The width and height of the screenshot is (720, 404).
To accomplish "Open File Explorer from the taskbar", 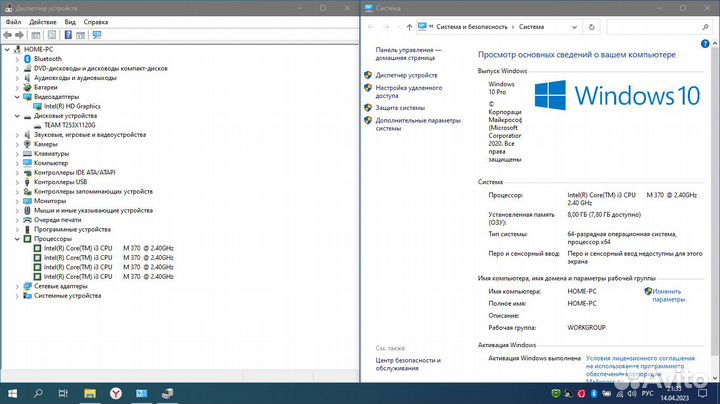I will click(x=90, y=393).
